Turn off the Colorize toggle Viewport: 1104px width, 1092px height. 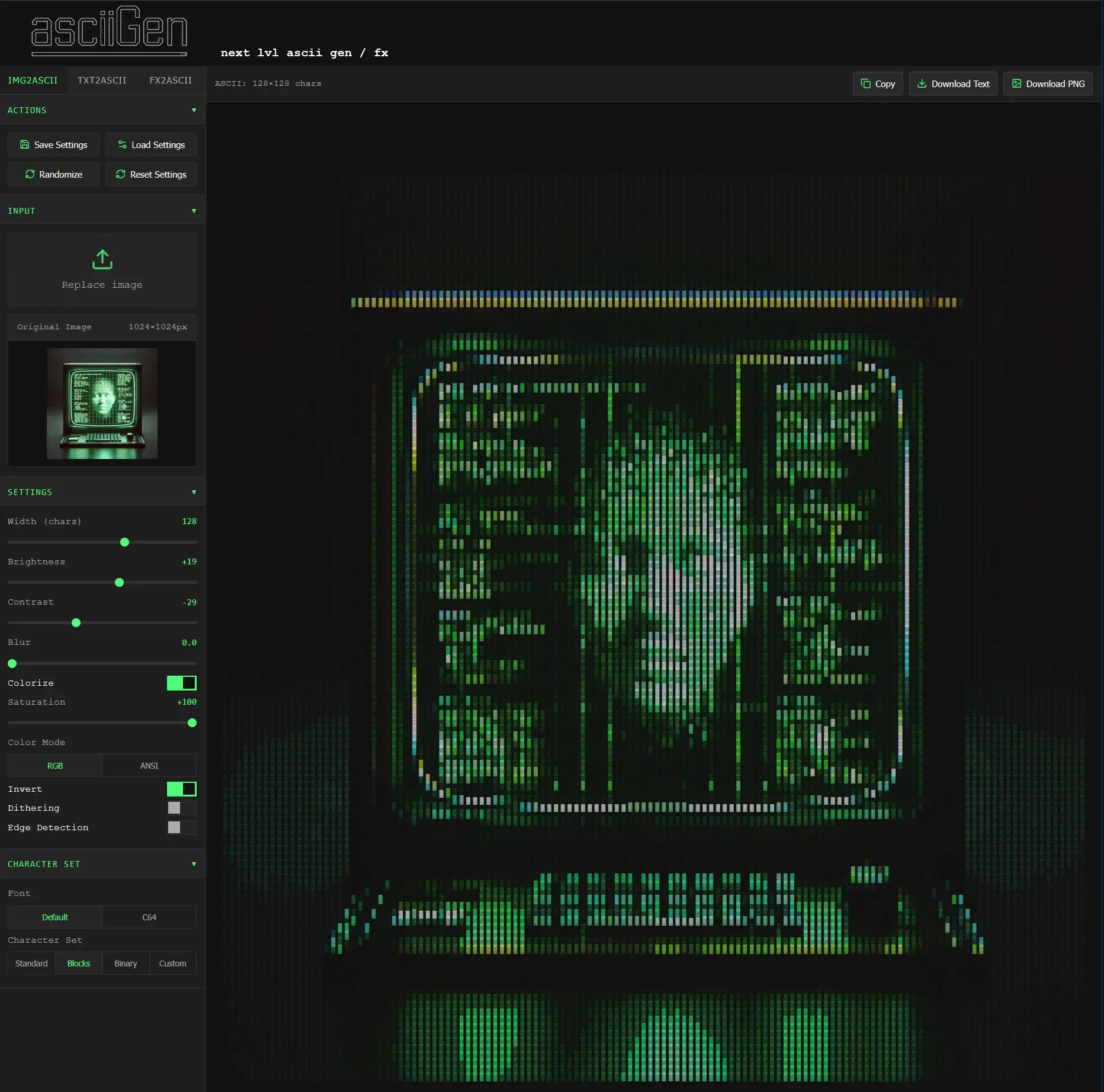point(181,683)
